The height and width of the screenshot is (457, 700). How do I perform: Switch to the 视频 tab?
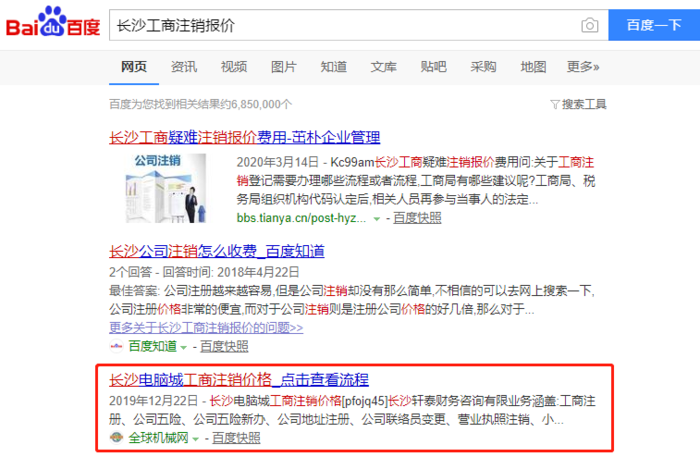pos(234,67)
